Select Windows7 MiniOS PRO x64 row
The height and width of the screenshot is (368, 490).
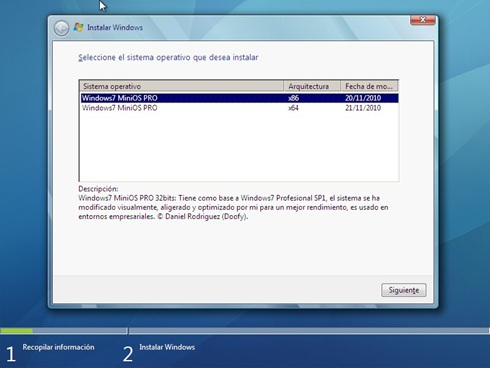239,108
